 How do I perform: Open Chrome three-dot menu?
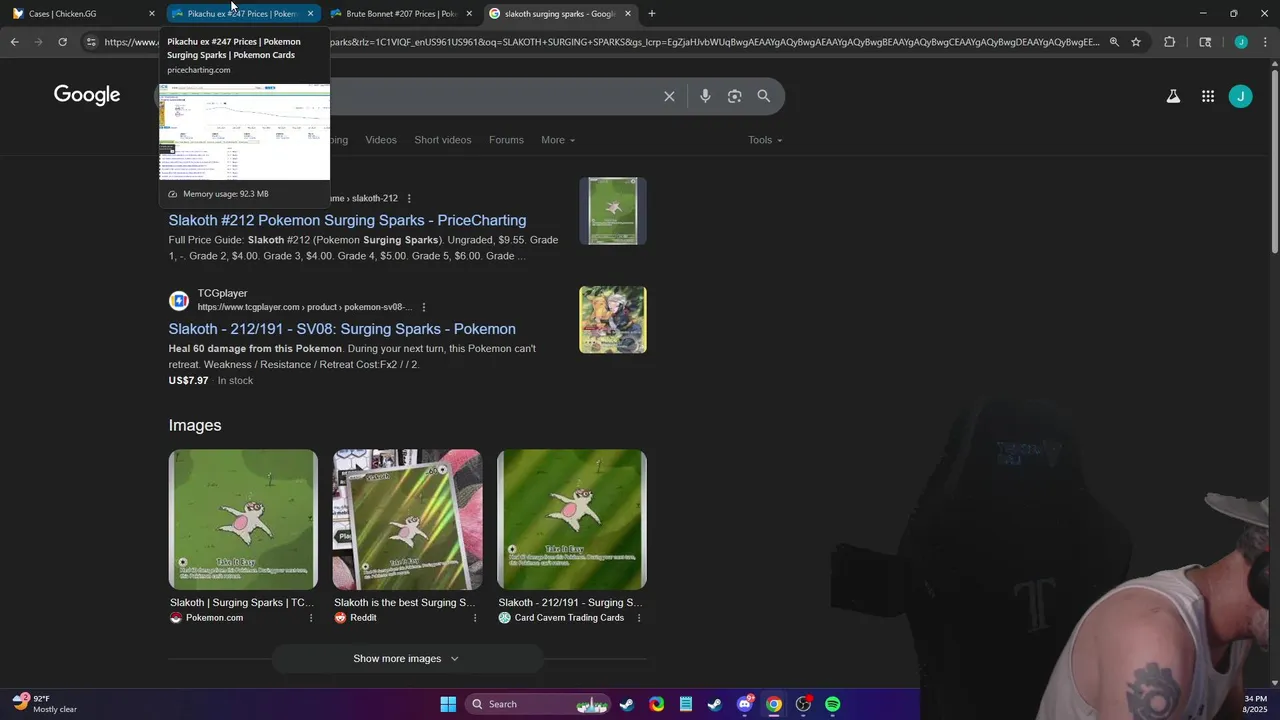pyautogui.click(x=1265, y=42)
